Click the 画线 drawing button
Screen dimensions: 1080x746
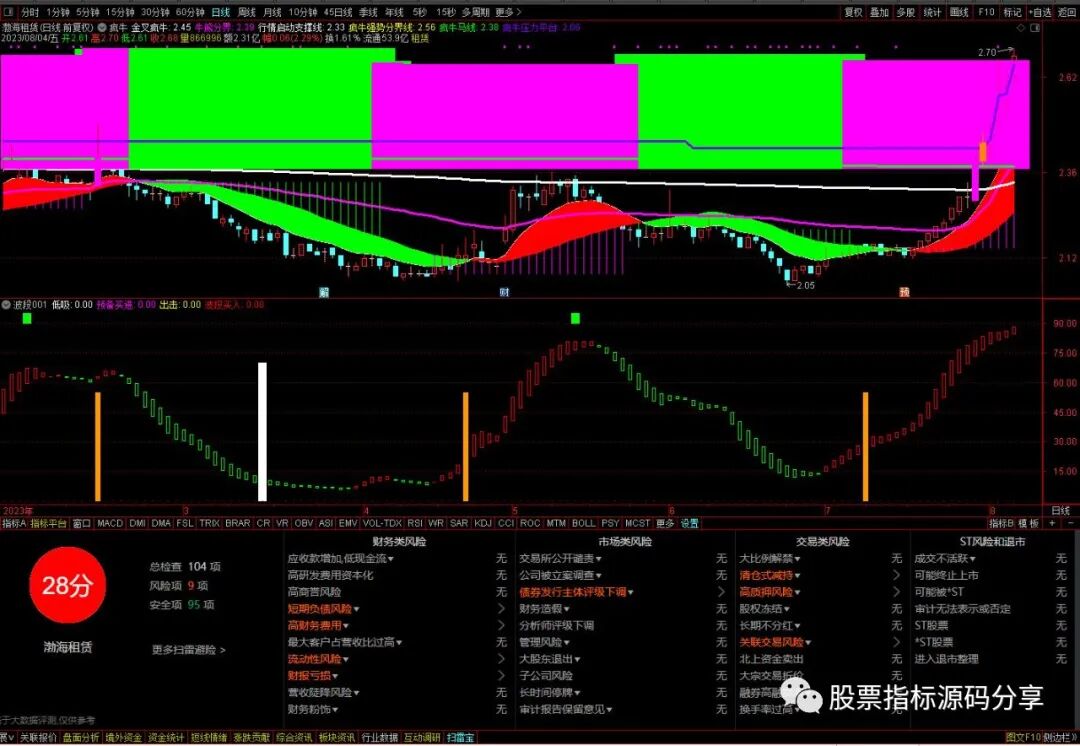point(959,12)
